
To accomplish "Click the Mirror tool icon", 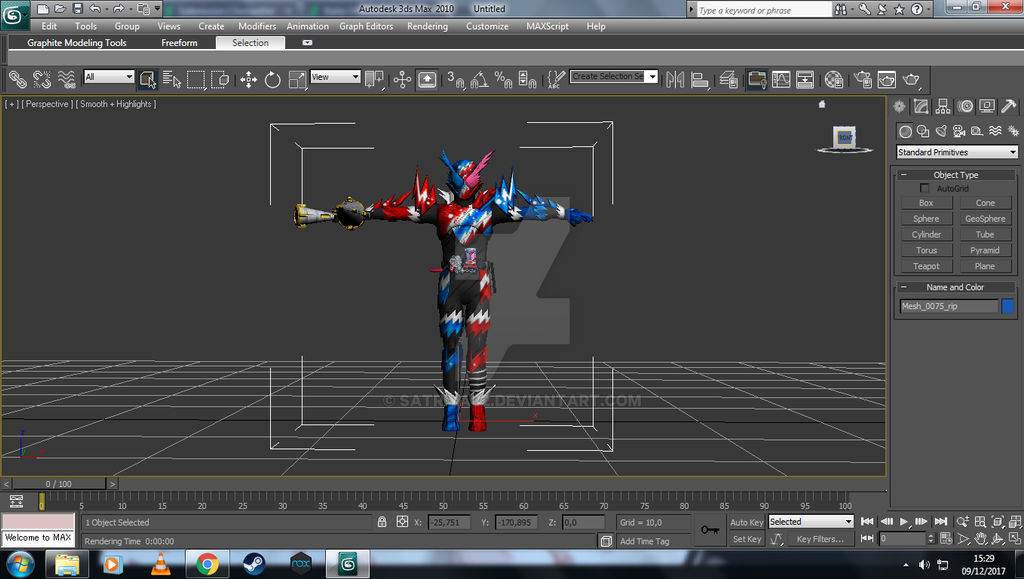I will 675,80.
